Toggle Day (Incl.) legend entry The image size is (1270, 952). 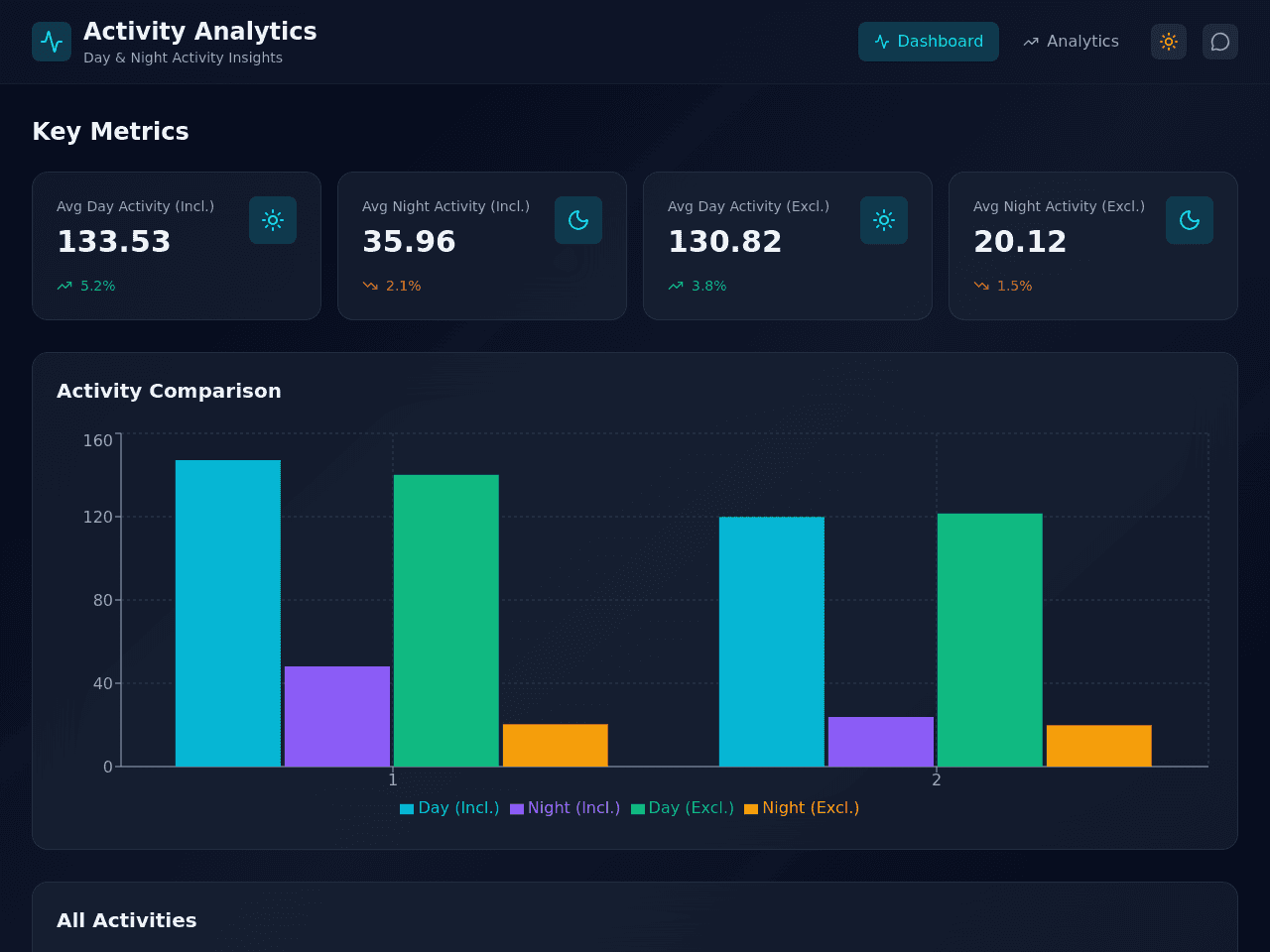[x=449, y=808]
